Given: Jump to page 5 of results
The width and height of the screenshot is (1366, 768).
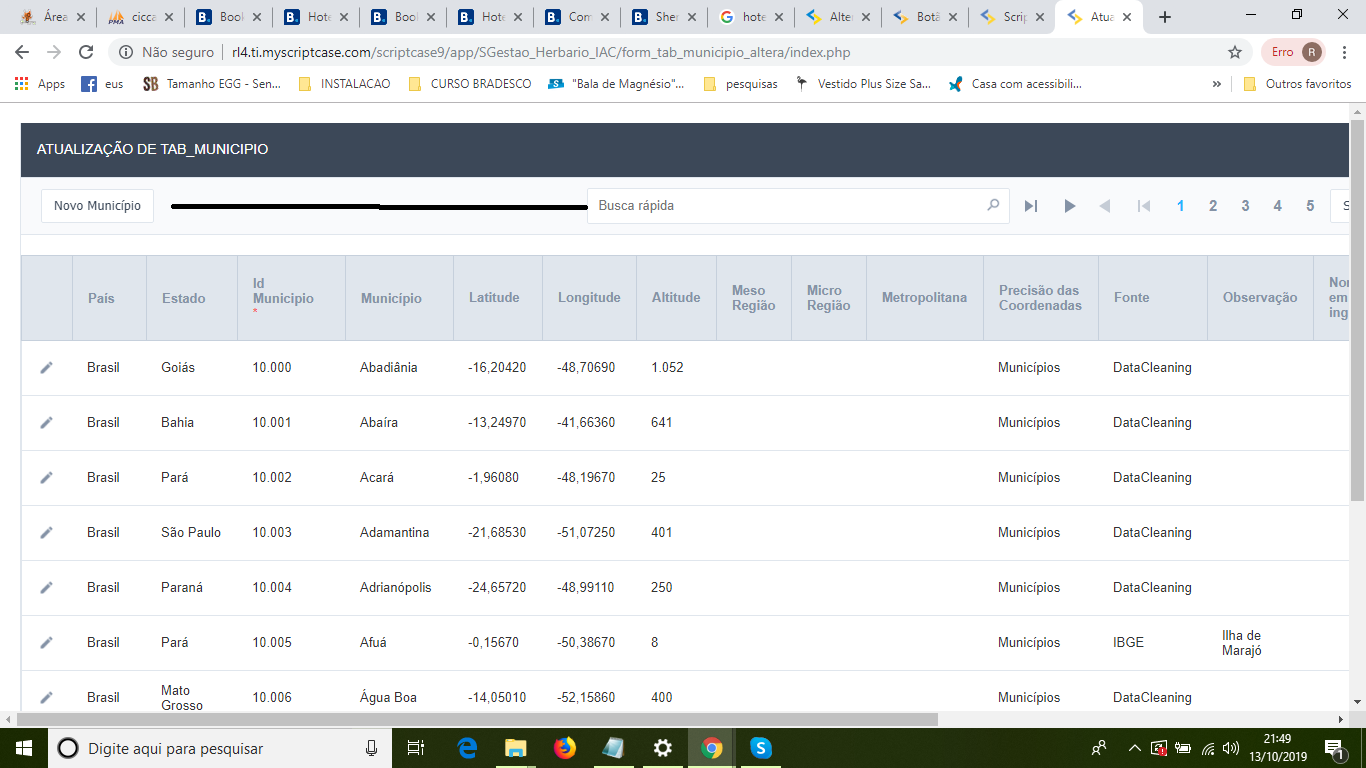Looking at the screenshot, I should coord(1310,206).
